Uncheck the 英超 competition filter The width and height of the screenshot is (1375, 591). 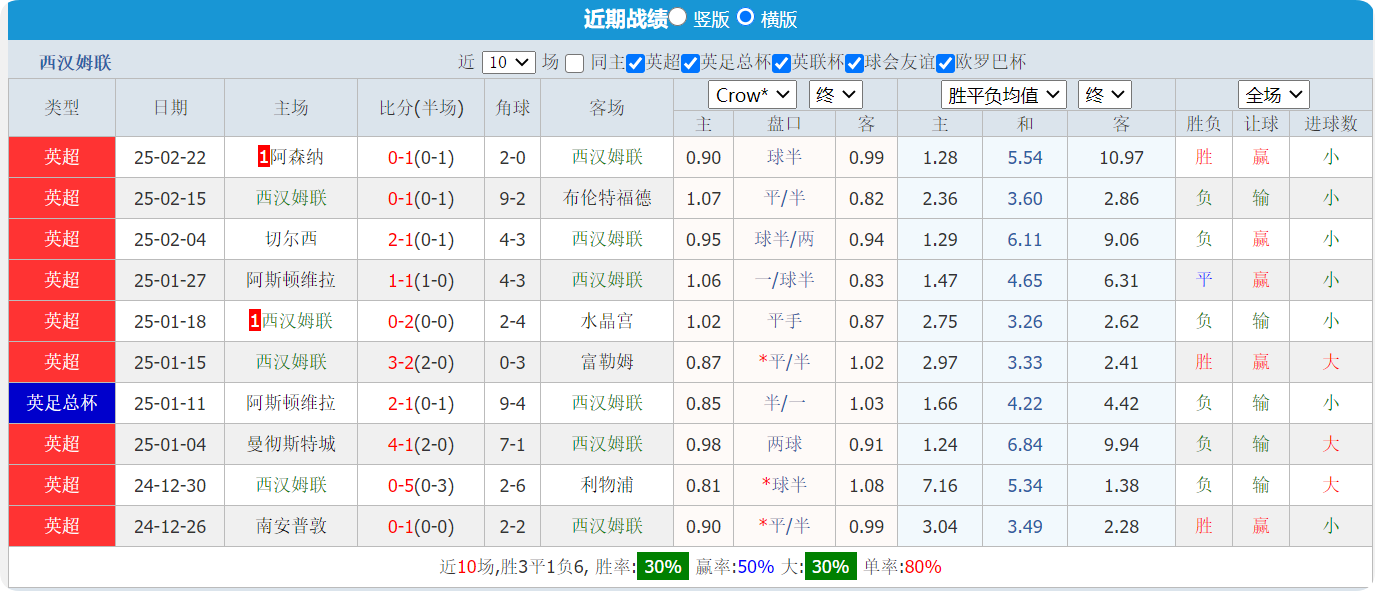(x=635, y=61)
